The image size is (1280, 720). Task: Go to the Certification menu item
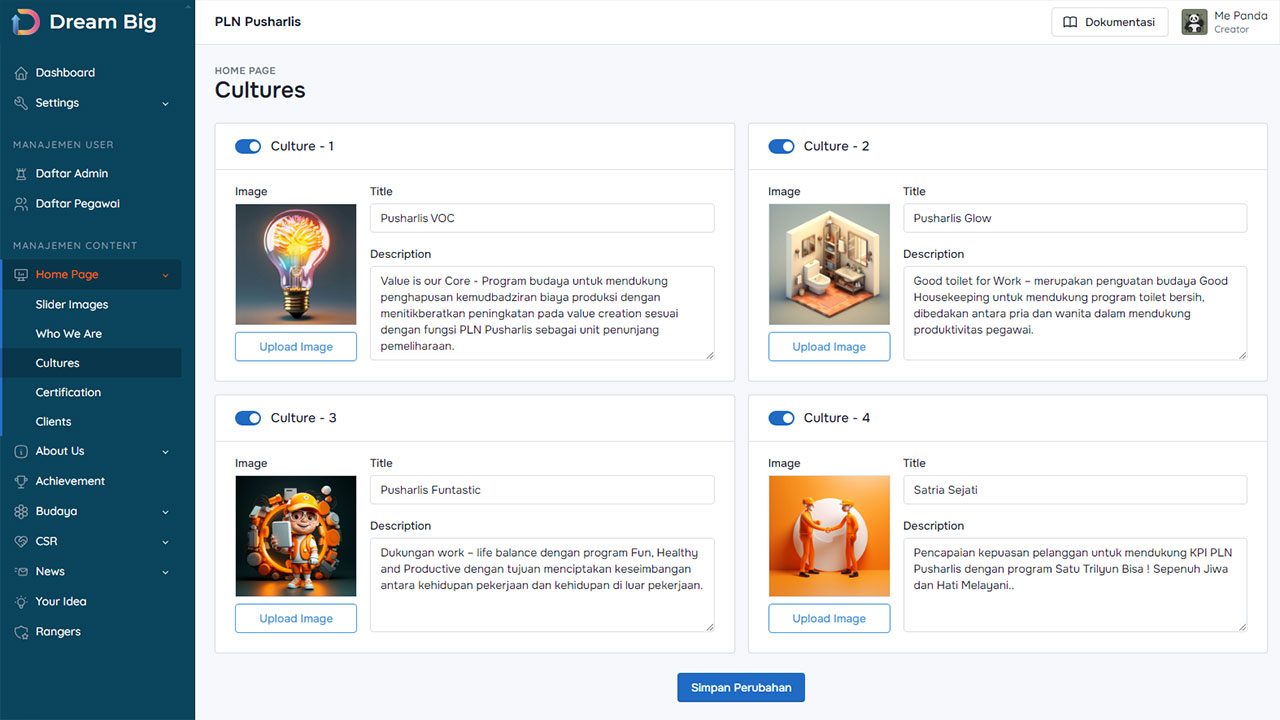[x=68, y=393]
